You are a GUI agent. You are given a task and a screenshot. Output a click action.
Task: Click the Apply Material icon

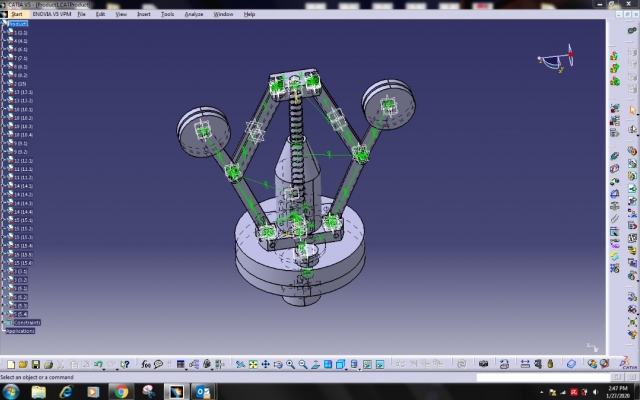click(x=571, y=364)
